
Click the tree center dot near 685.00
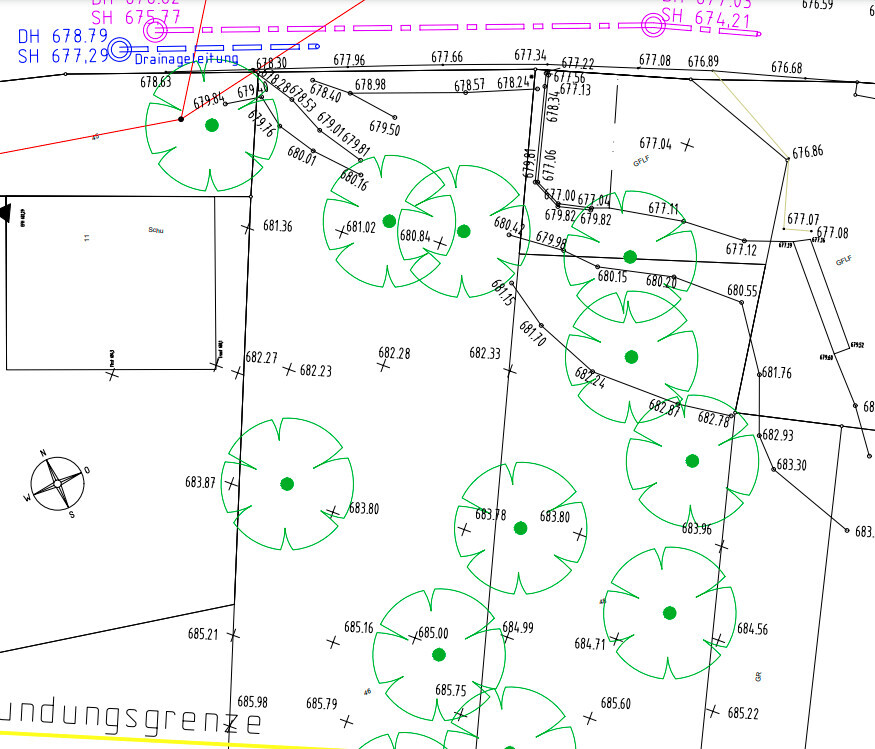click(x=438, y=655)
